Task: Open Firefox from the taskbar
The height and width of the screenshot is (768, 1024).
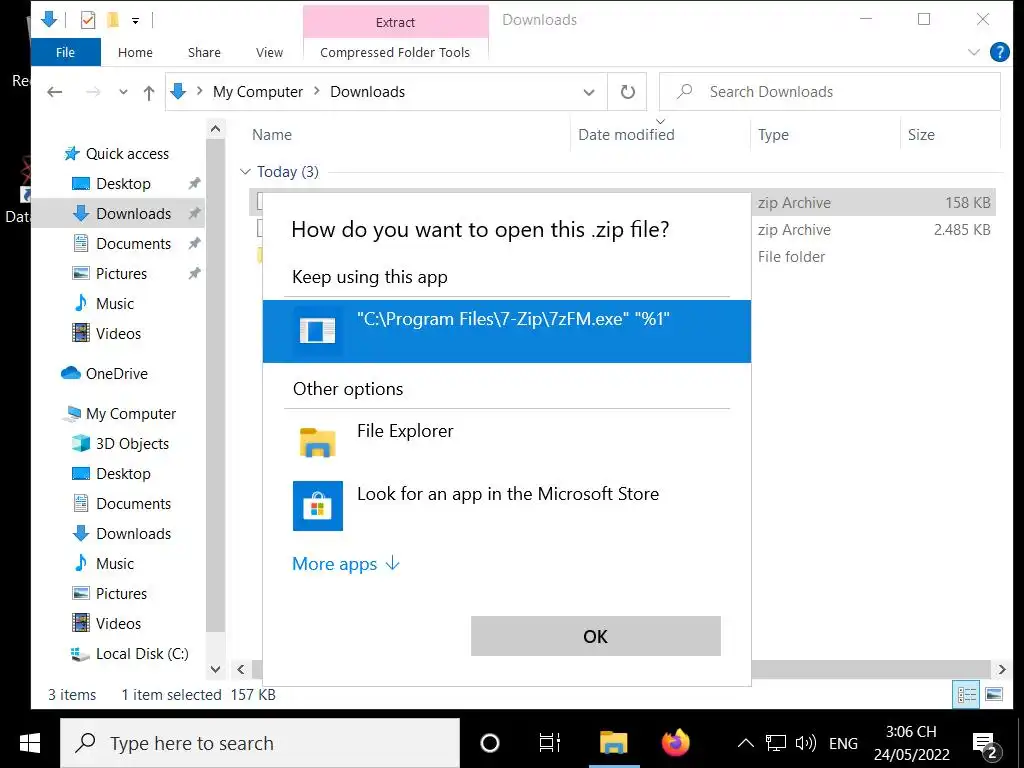Action: pyautogui.click(x=675, y=743)
